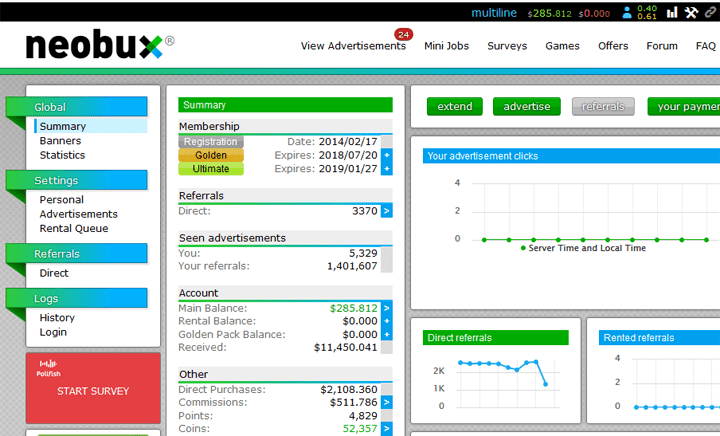Click the Points value 4,829
The height and width of the screenshot is (436, 720).
click(363, 416)
